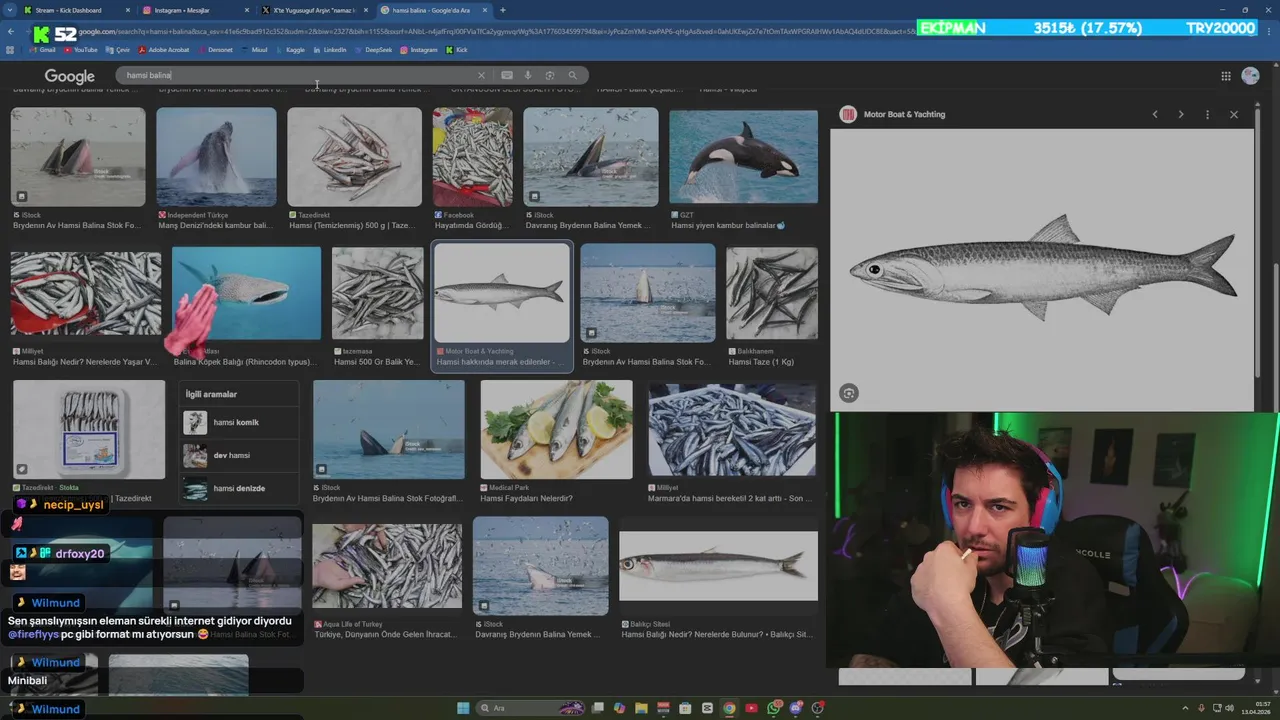Open the Instagram bookmark
The height and width of the screenshot is (720, 1280).
pos(418,50)
